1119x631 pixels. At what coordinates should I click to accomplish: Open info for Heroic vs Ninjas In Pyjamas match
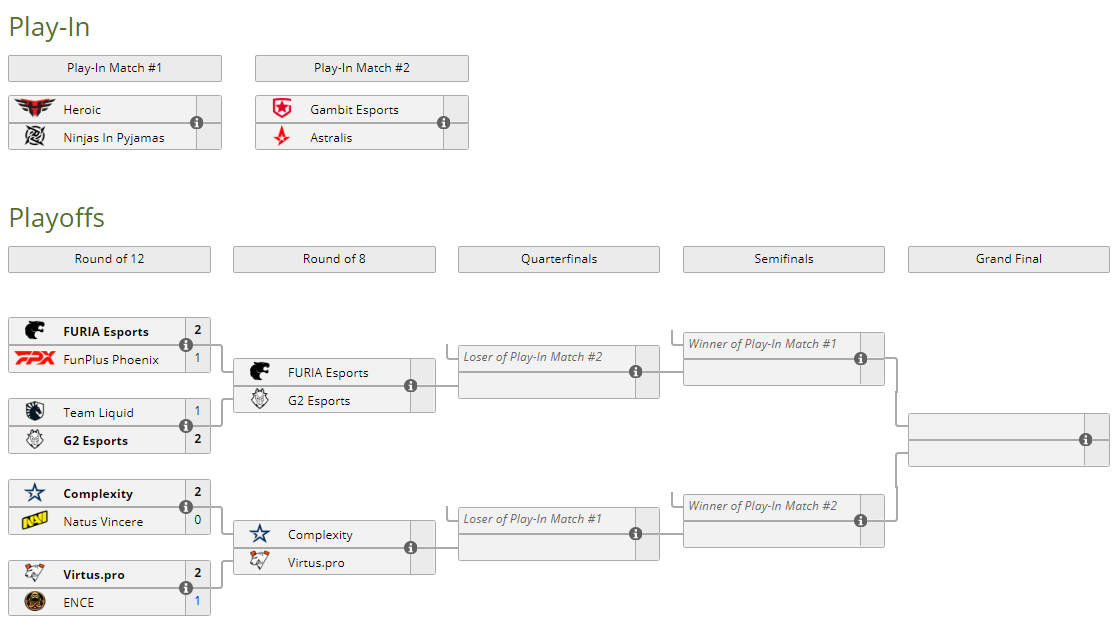coord(196,123)
